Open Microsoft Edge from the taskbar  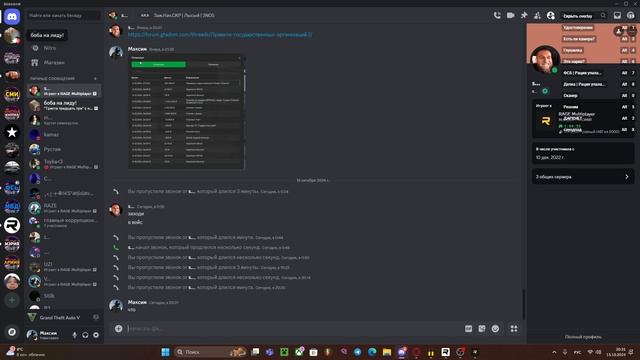pos(372,352)
